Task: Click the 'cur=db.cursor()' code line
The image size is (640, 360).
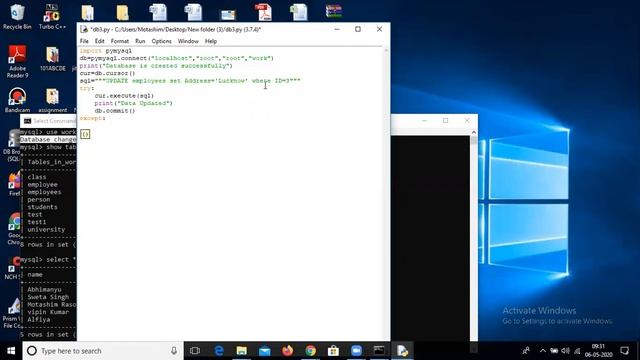Action: (x=107, y=73)
